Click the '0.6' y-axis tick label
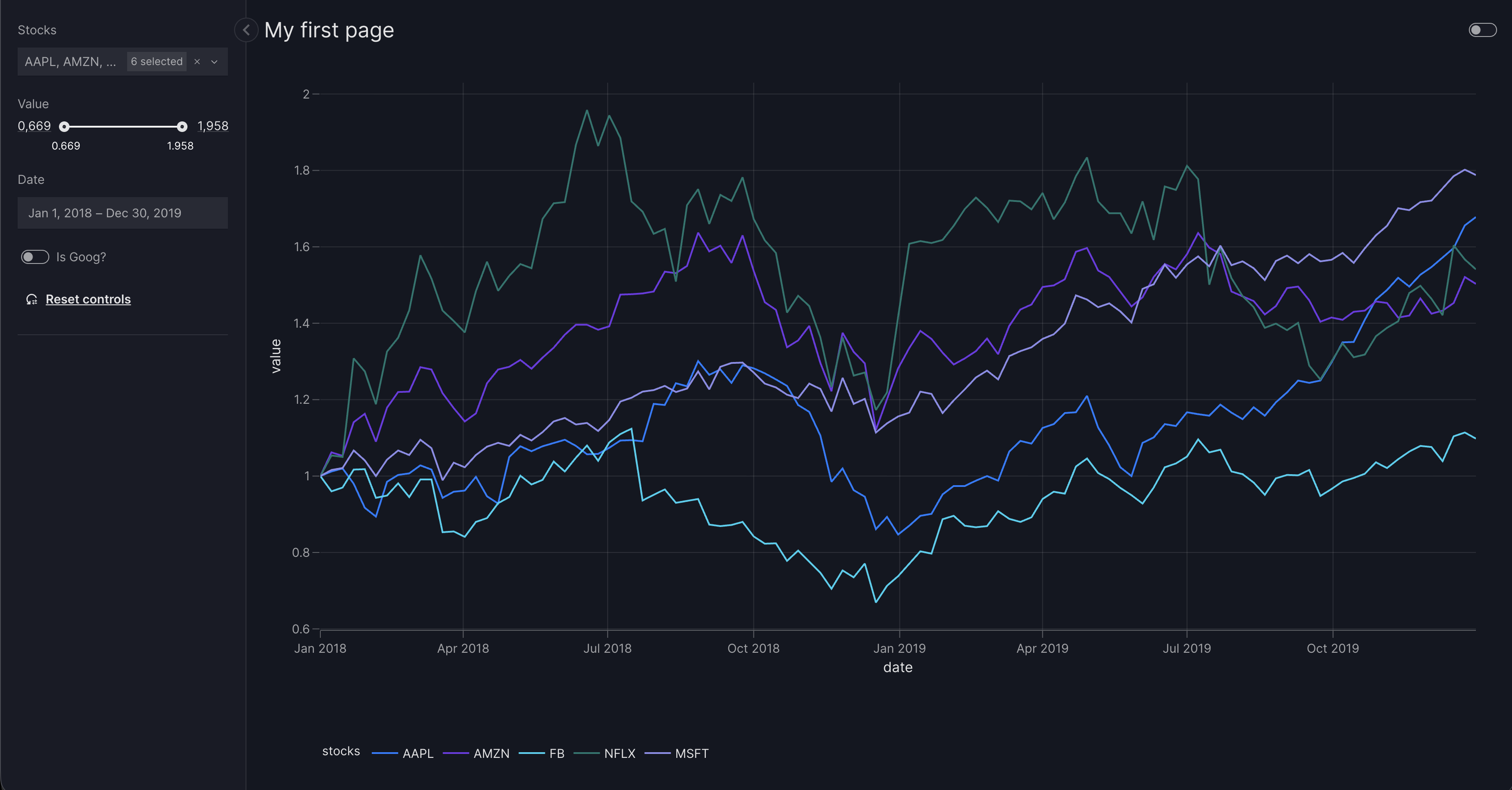Screen dimensions: 1512x790 pos(301,629)
